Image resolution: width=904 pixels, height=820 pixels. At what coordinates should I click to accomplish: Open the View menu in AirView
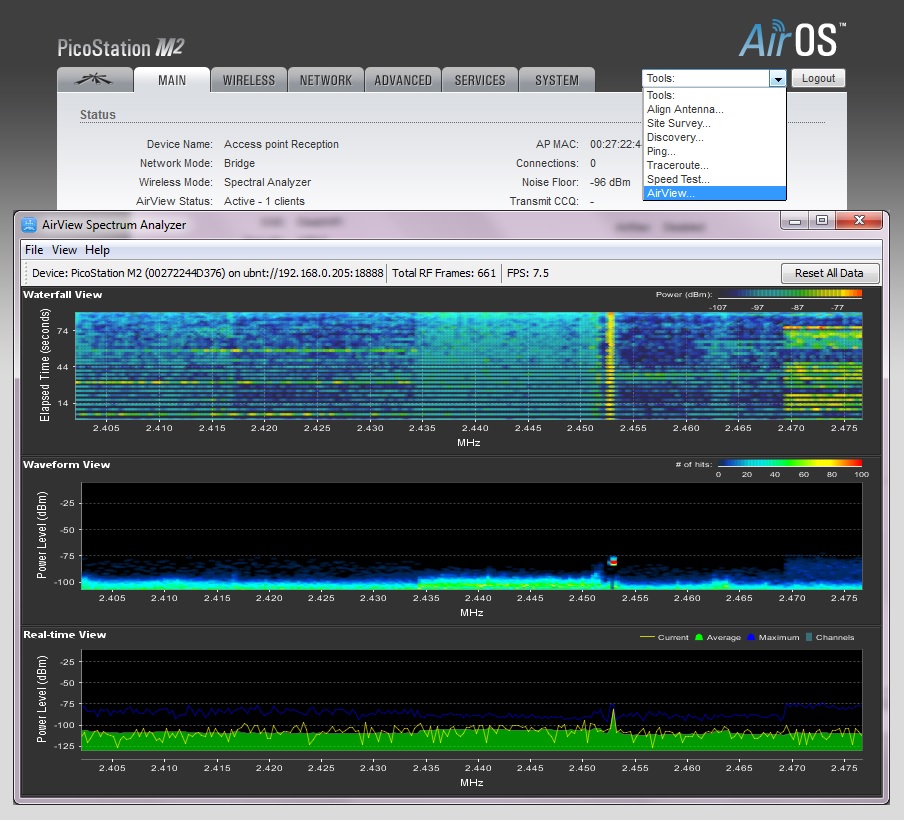pyautogui.click(x=64, y=250)
